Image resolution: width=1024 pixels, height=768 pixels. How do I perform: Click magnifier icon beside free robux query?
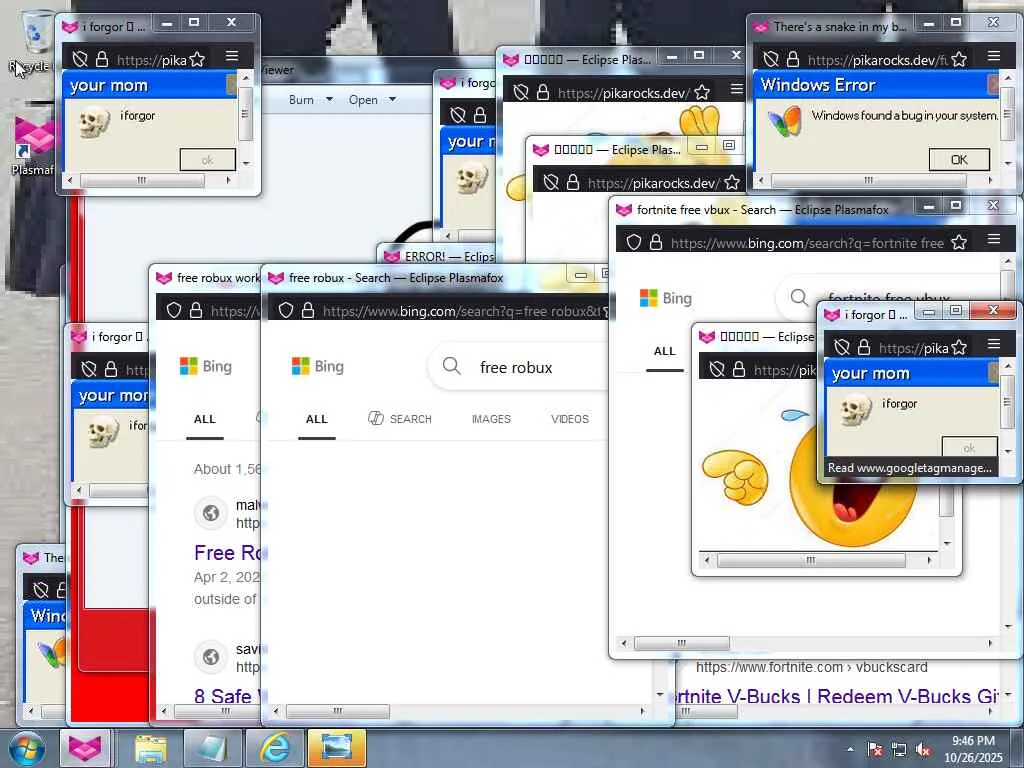[x=451, y=366]
